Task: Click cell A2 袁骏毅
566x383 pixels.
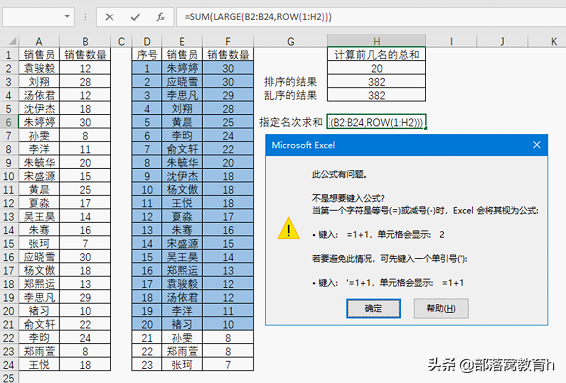Action: click(x=39, y=68)
